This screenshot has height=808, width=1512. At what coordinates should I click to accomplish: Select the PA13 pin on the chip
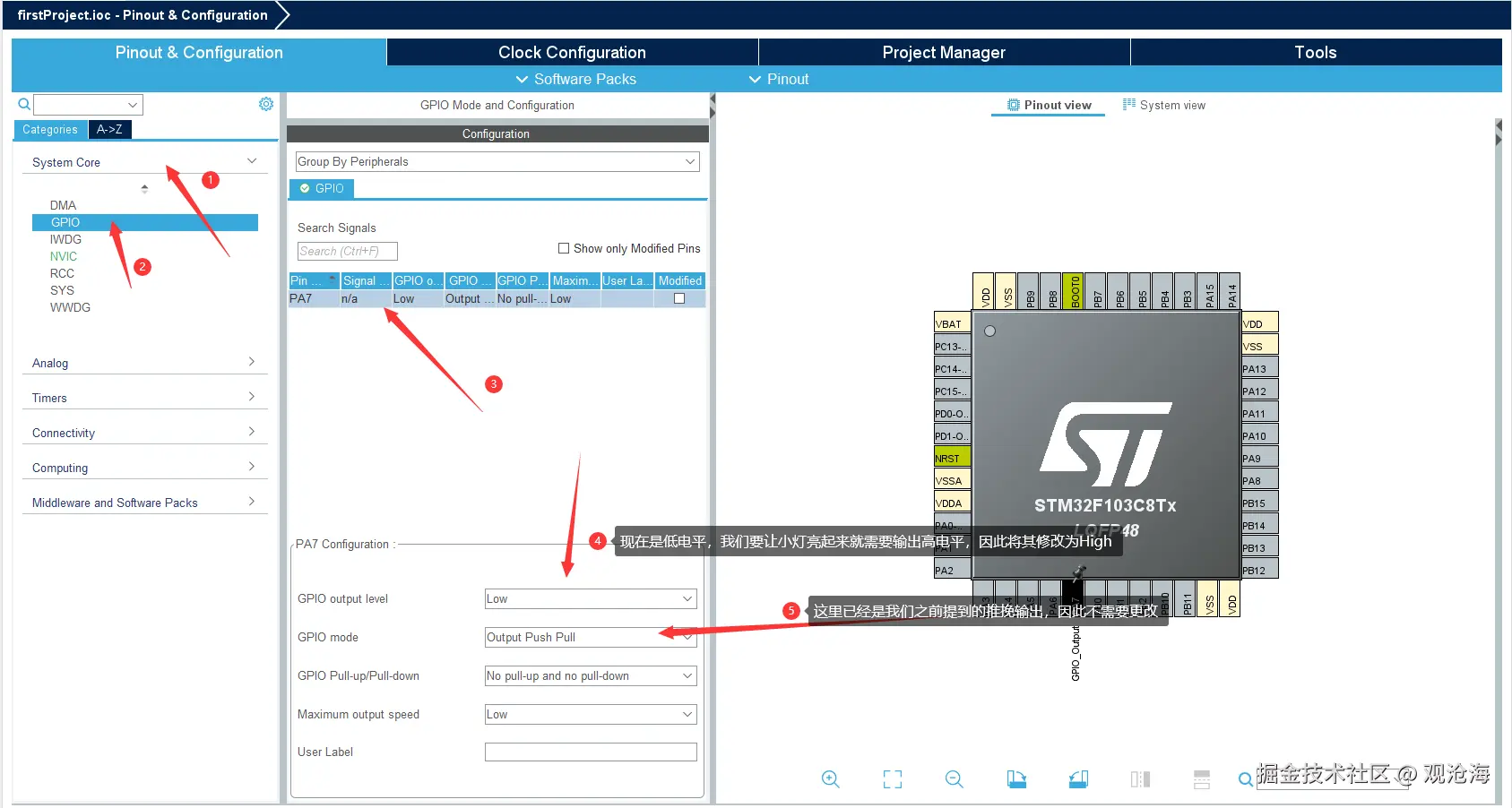[x=1259, y=368]
